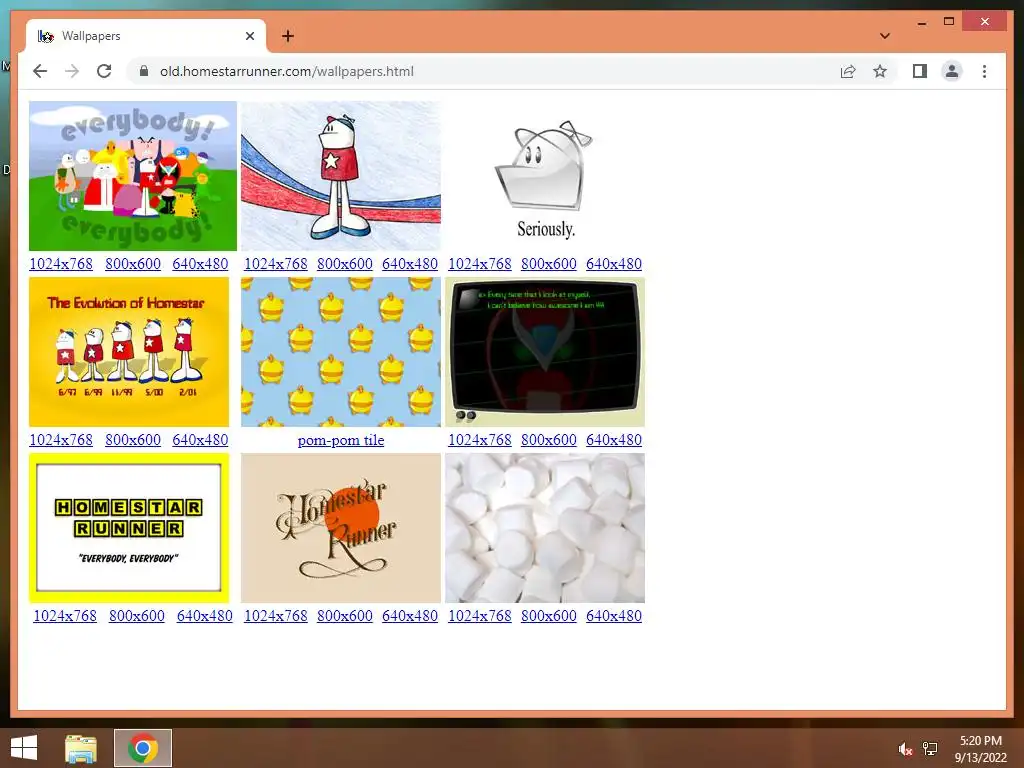Launch File Explorer from taskbar
The height and width of the screenshot is (768, 1024).
81,748
